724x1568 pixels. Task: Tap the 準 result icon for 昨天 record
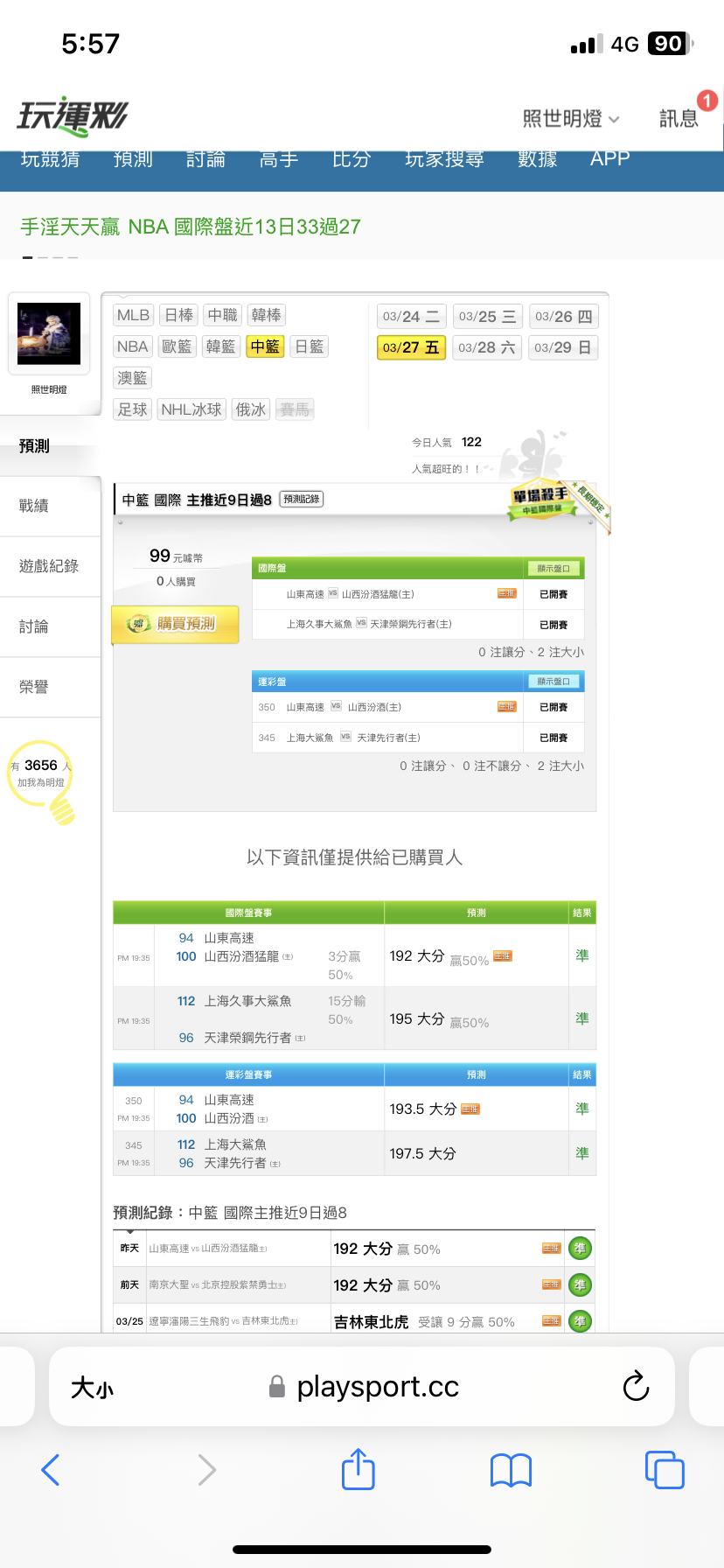click(x=580, y=1249)
